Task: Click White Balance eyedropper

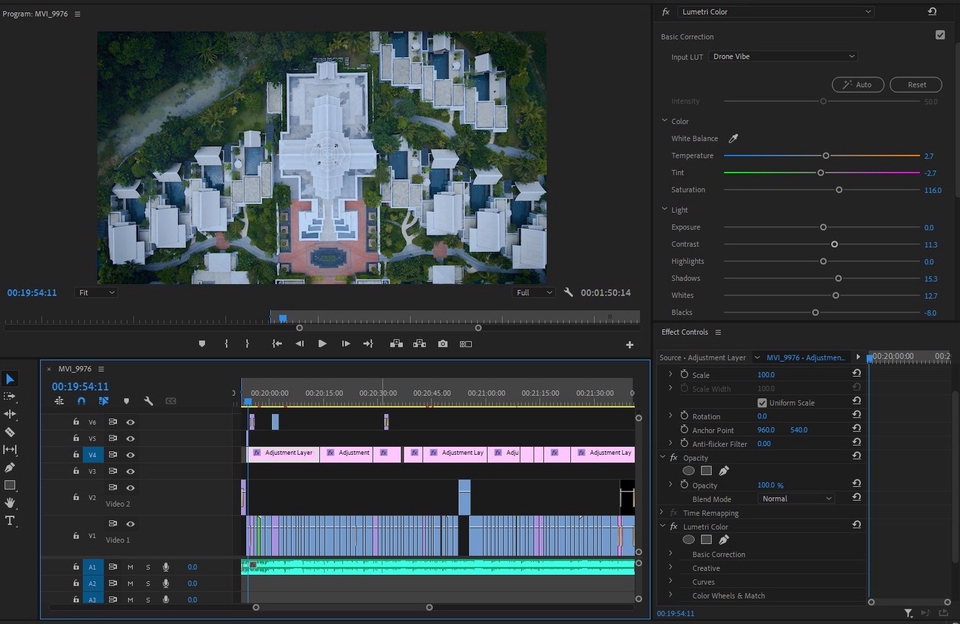Action: pos(733,138)
